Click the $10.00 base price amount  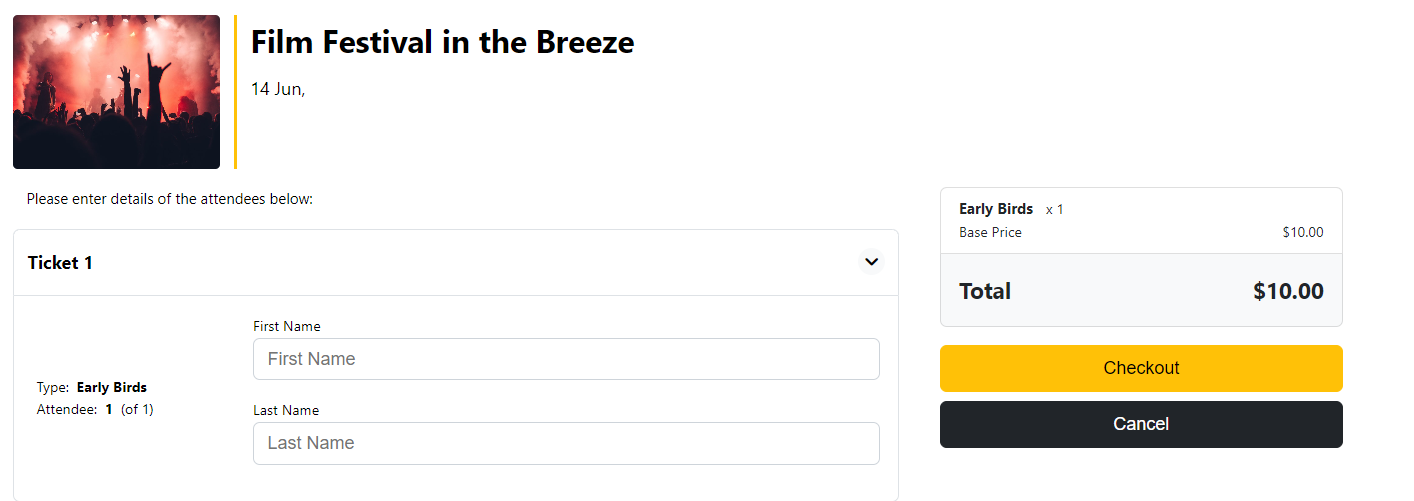tap(1302, 233)
